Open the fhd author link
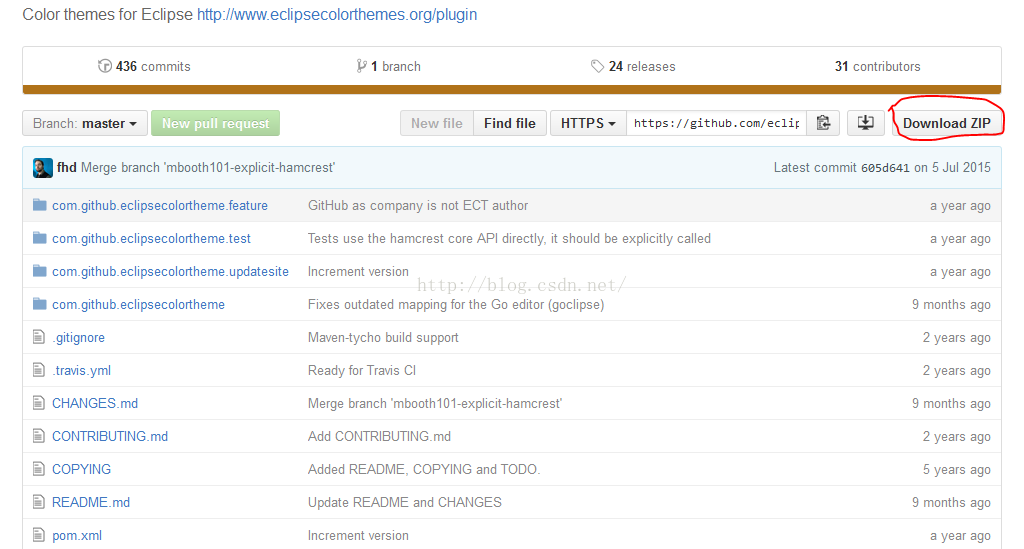Image resolution: width=1024 pixels, height=549 pixels. point(67,168)
